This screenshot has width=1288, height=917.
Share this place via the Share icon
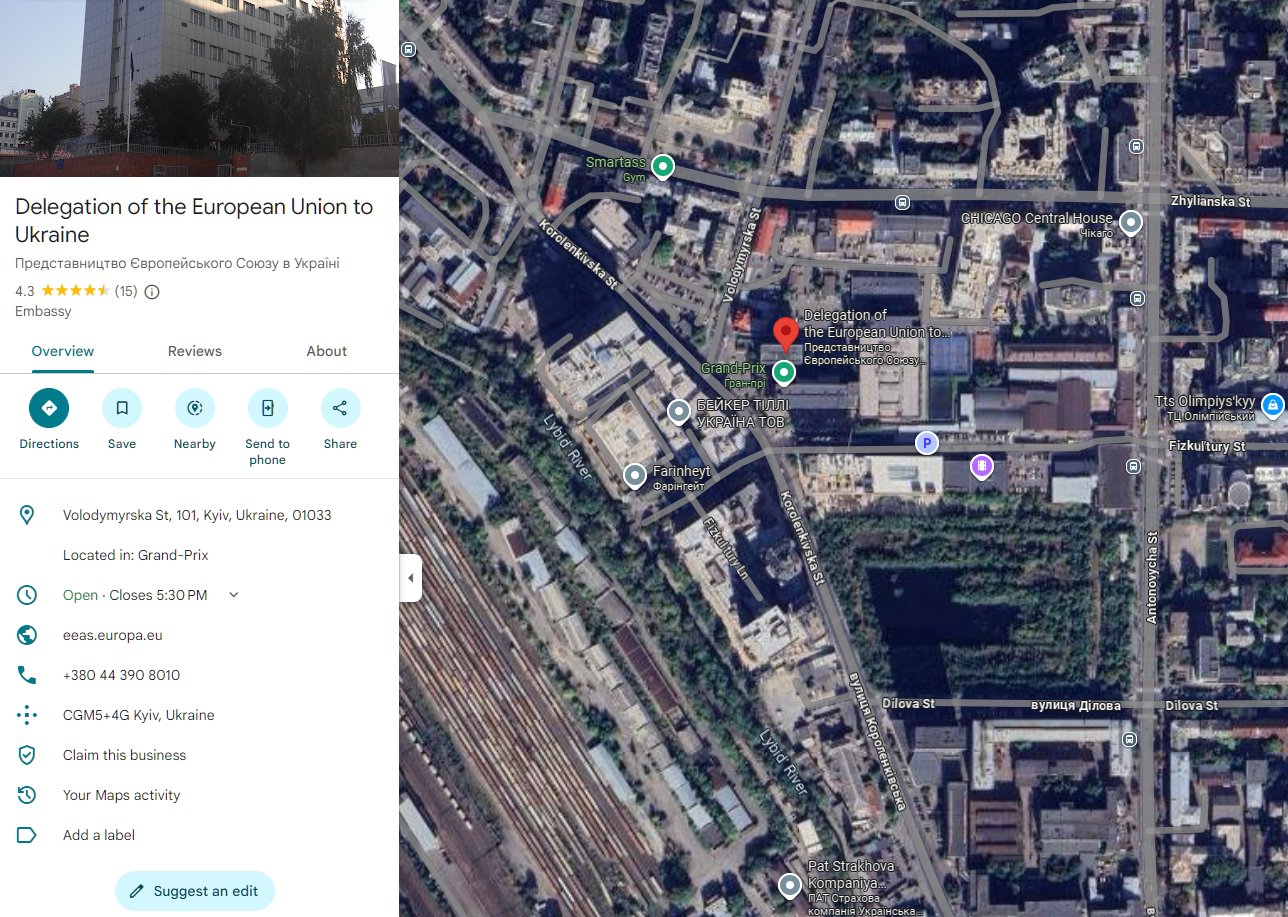point(341,408)
